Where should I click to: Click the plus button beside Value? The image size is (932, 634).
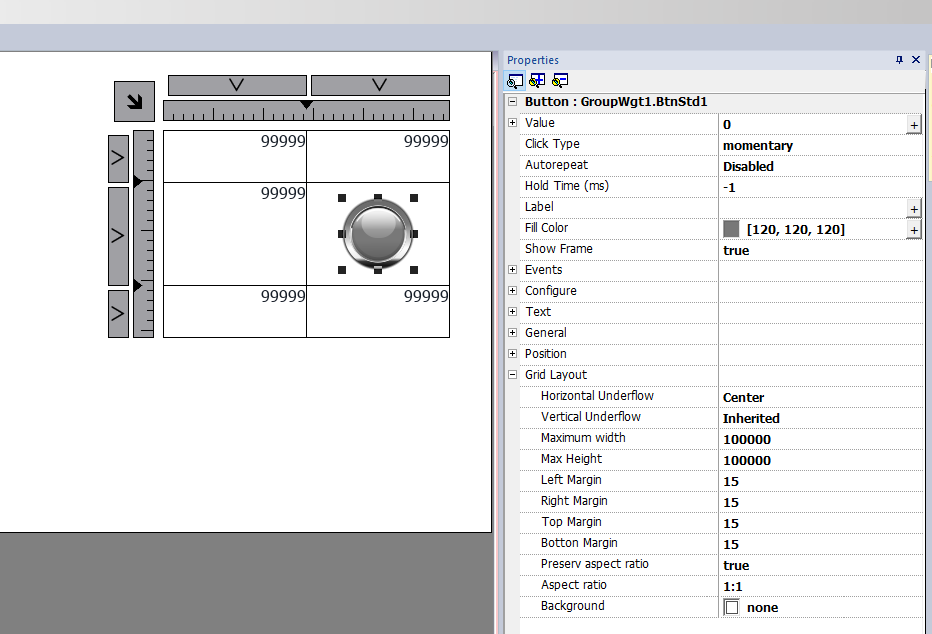[x=913, y=125]
